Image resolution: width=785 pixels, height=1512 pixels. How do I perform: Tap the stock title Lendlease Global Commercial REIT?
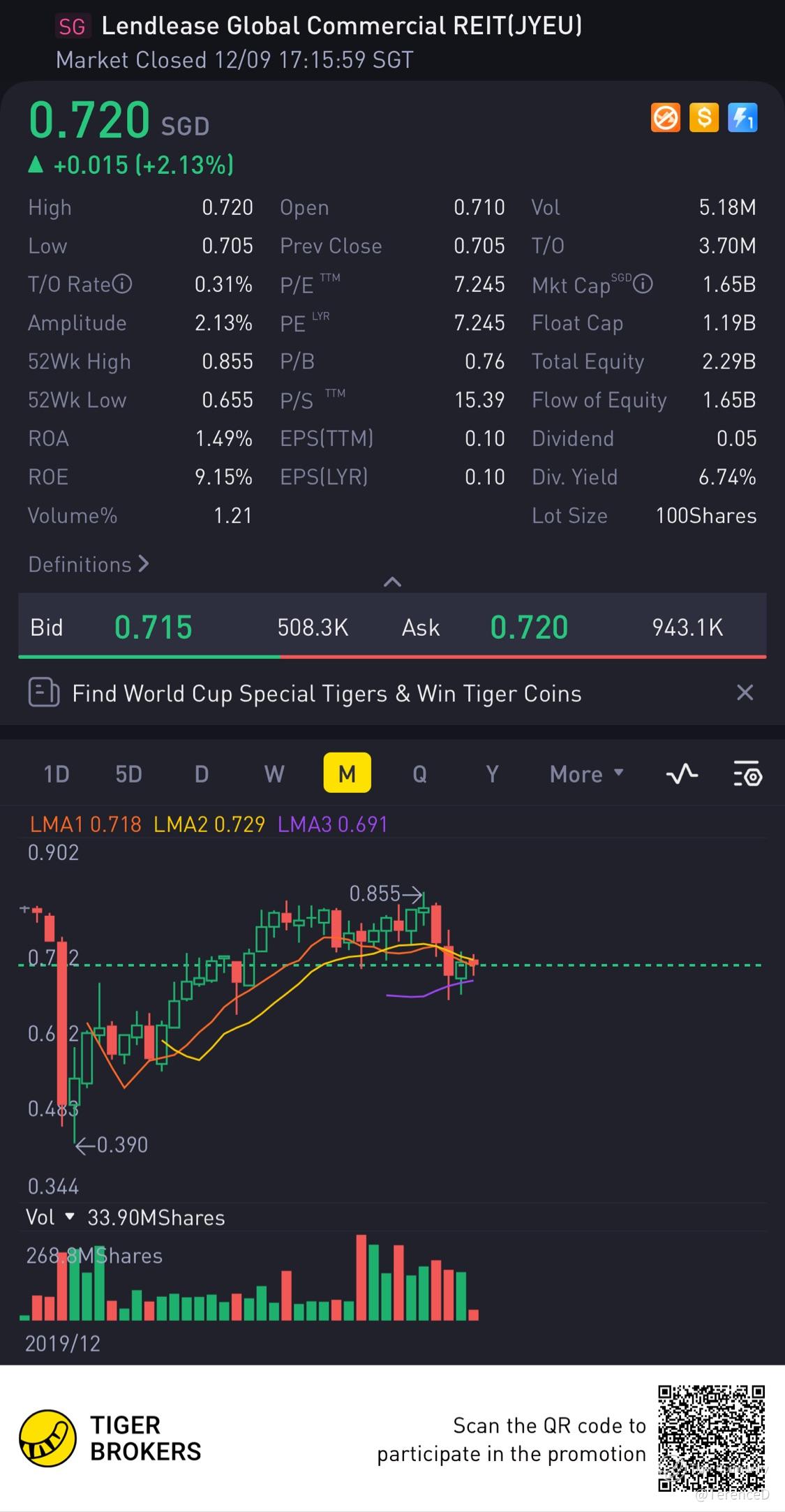coord(342,26)
